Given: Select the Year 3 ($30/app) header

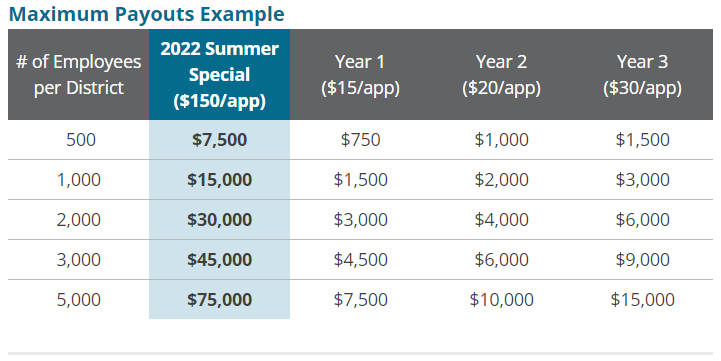Looking at the screenshot, I should pos(642,74).
